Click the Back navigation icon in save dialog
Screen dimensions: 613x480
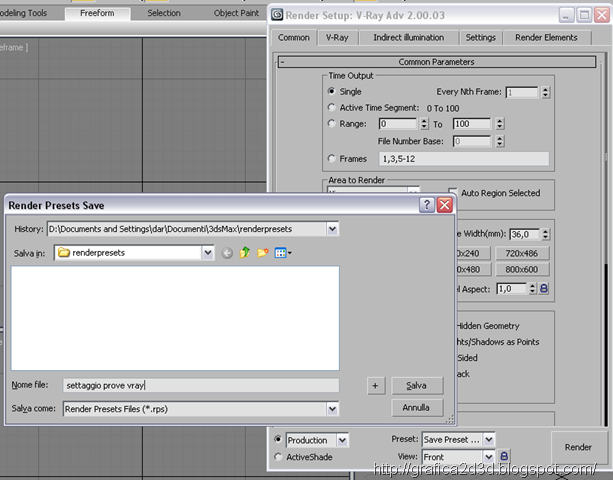[227, 253]
